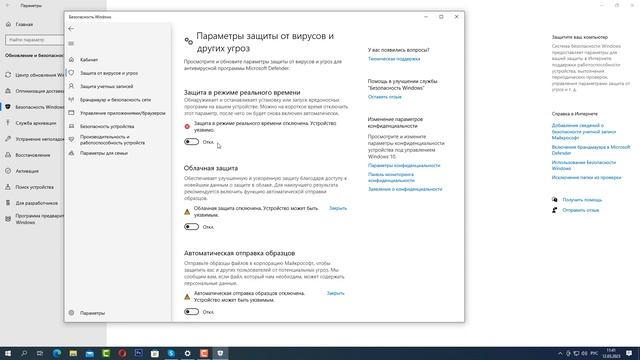The width and height of the screenshot is (640, 360).
Task: Open the input language indicator РУС
Action: (594, 353)
